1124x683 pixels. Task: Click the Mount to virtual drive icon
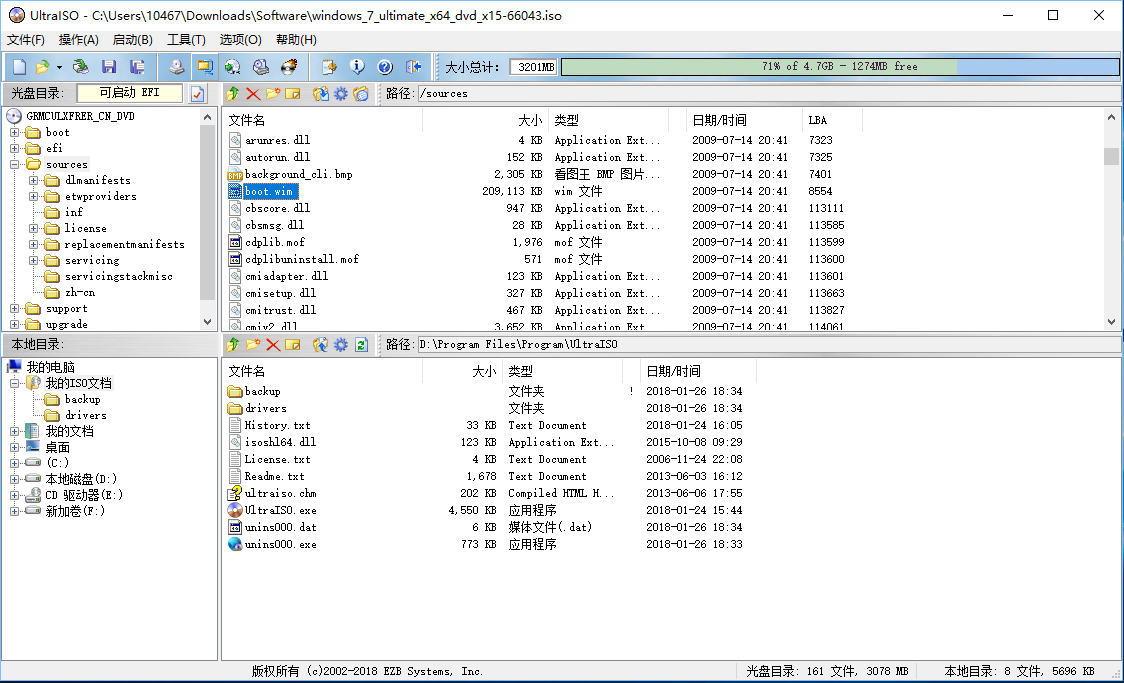pos(261,67)
